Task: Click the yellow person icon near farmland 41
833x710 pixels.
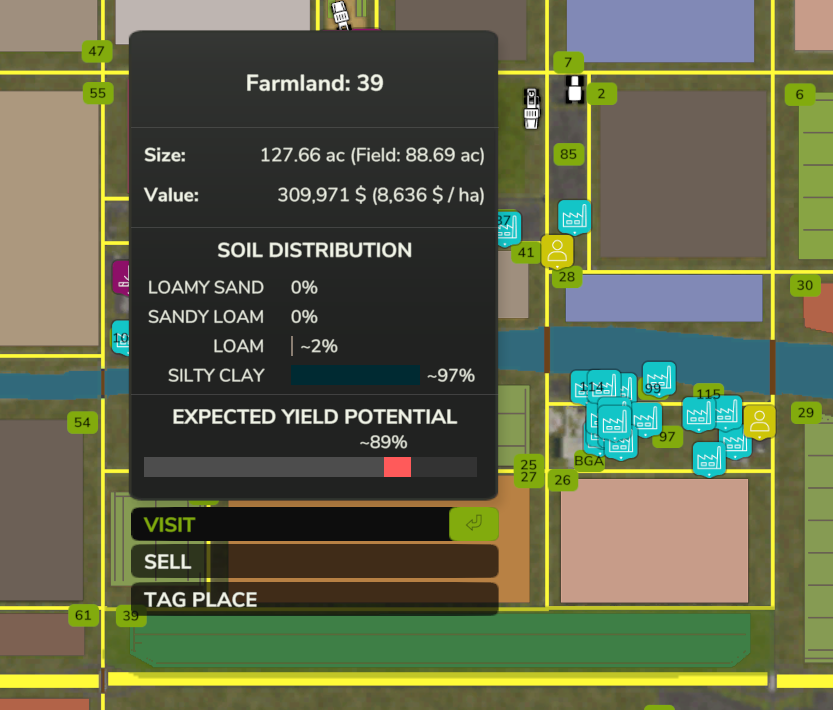Action: [x=557, y=251]
